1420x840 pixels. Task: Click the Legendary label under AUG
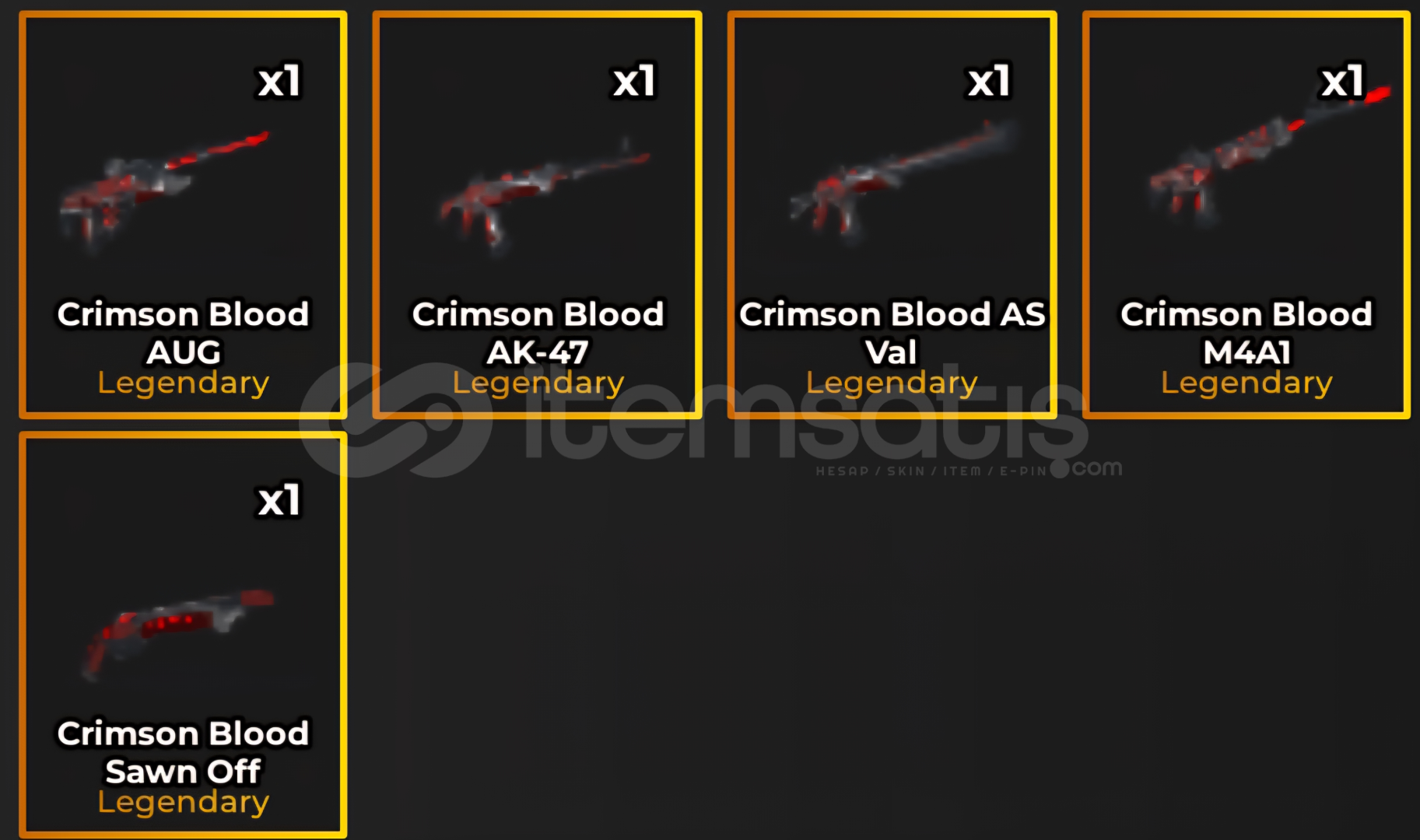[184, 383]
